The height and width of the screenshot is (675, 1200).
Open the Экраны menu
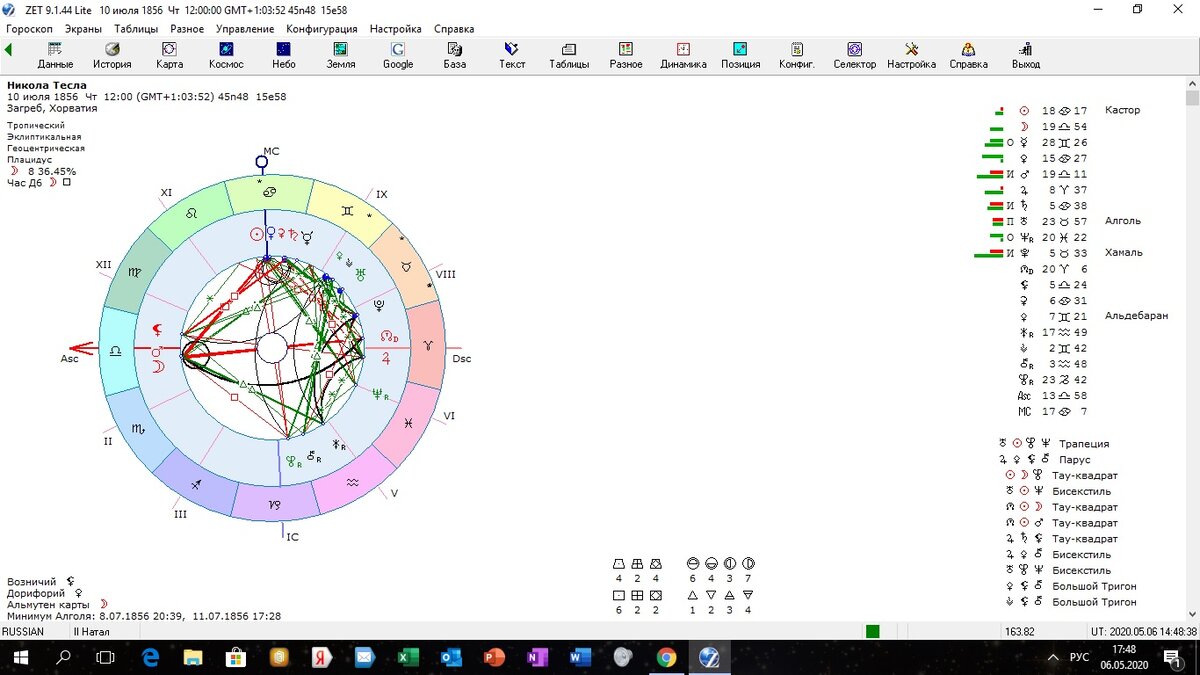point(83,29)
